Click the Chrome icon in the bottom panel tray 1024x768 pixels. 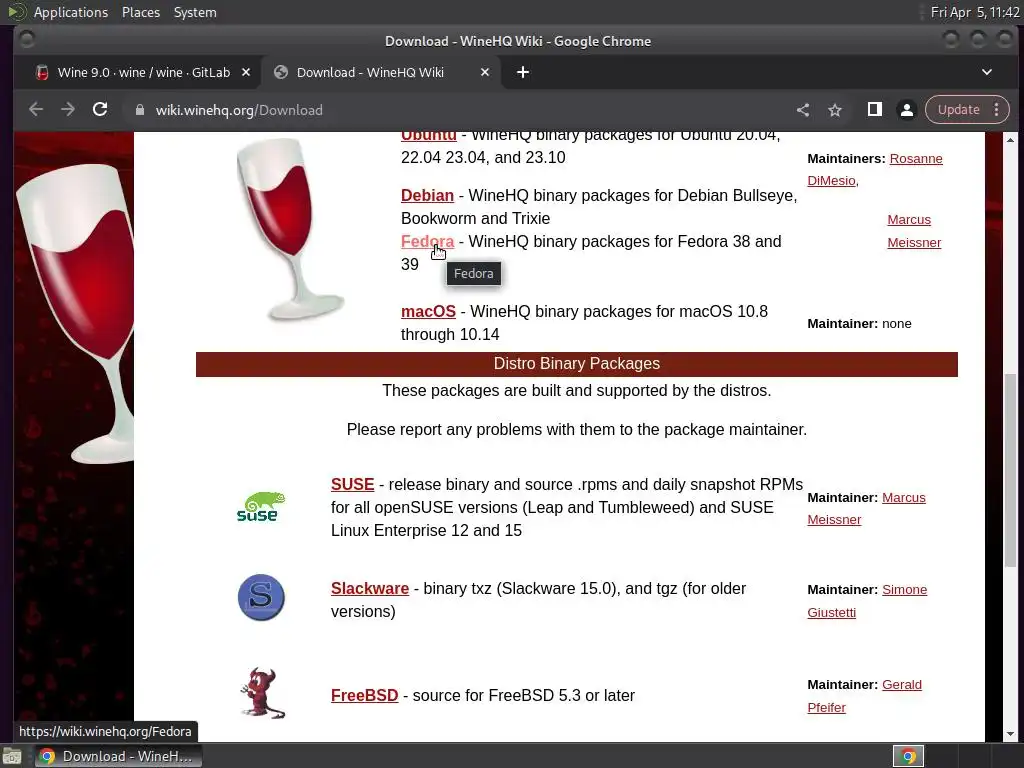908,756
